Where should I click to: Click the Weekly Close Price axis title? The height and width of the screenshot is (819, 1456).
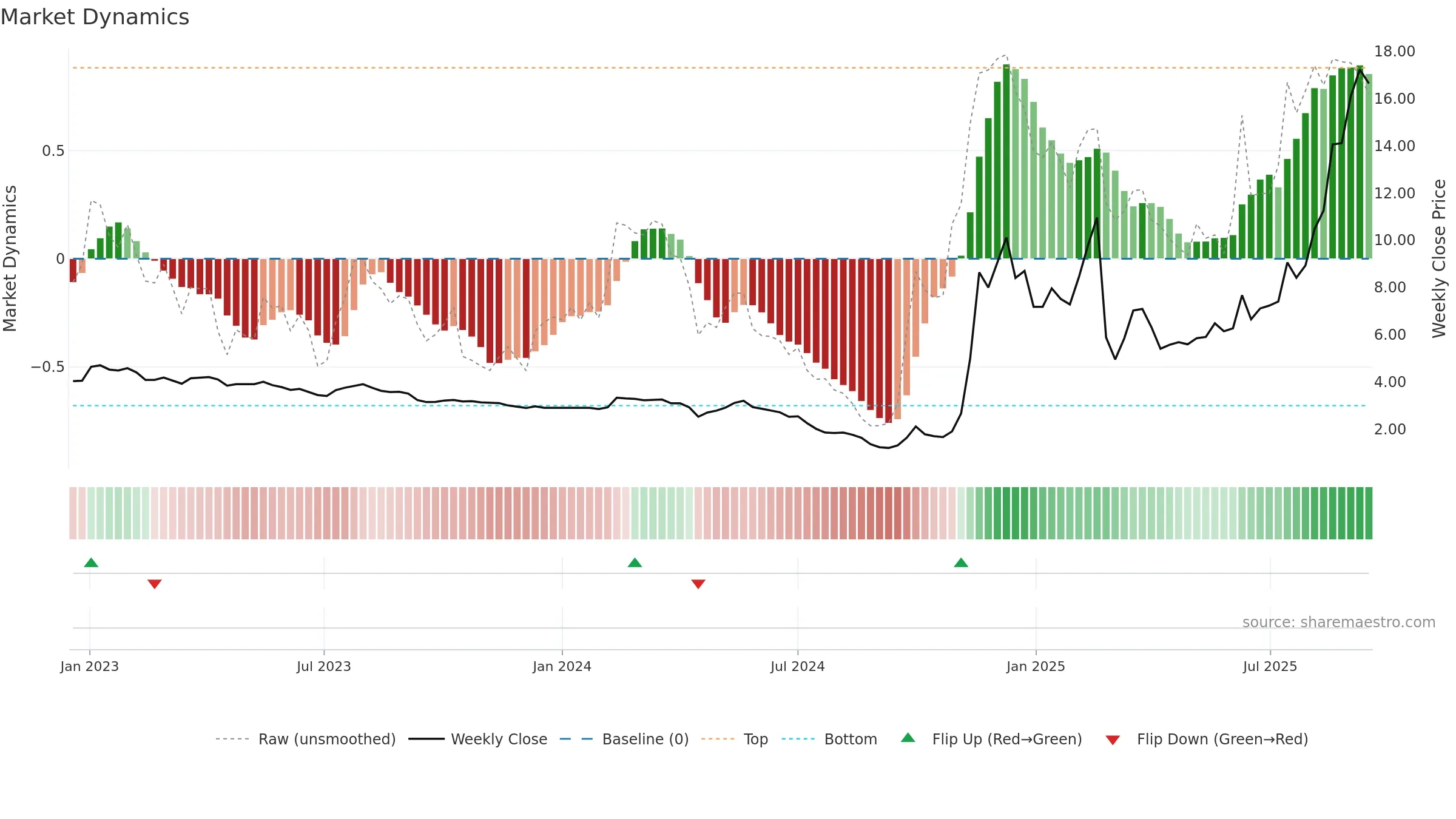(1439, 258)
